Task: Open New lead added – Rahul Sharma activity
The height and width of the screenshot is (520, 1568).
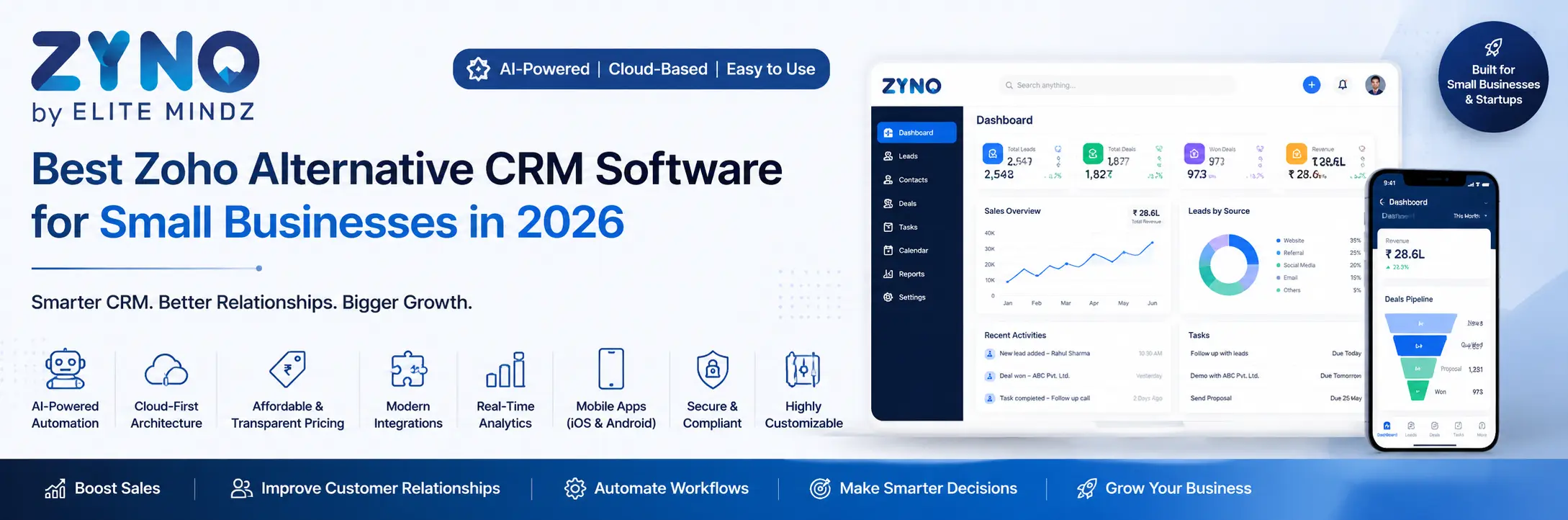Action: point(1073,354)
